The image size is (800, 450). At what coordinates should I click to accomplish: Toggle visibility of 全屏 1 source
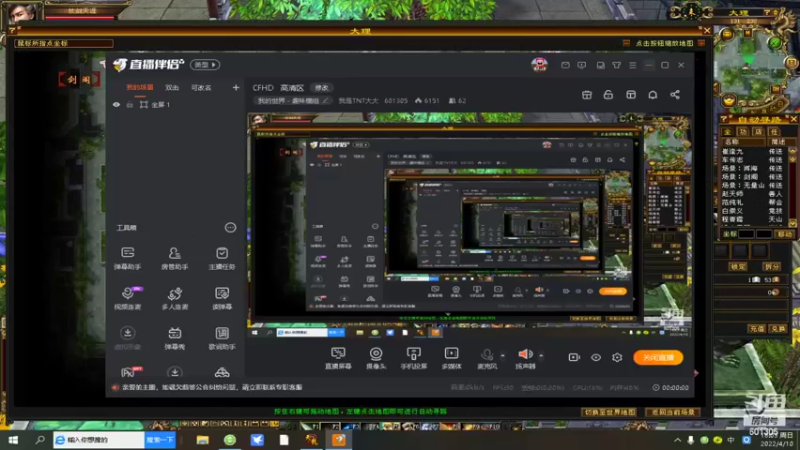pyautogui.click(x=116, y=105)
